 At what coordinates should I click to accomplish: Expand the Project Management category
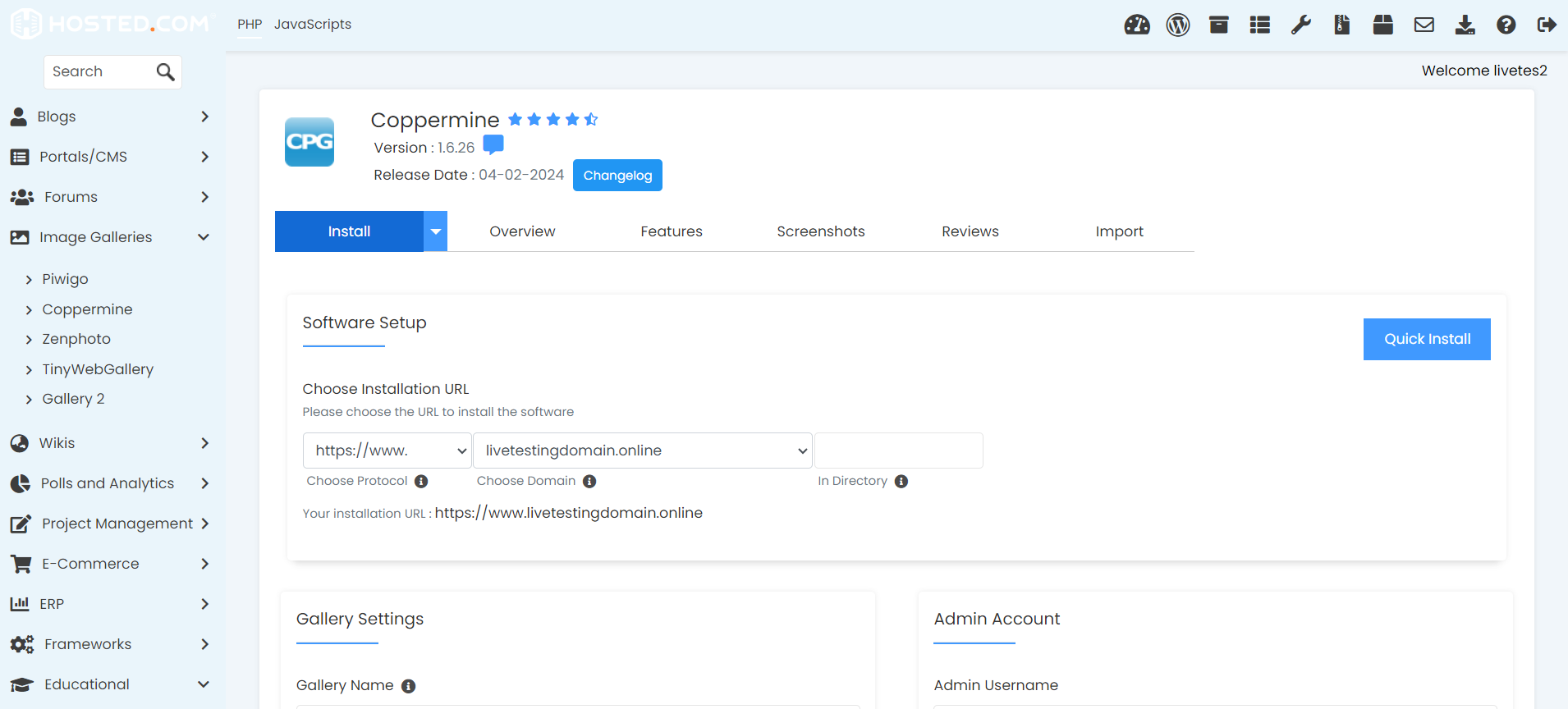pyautogui.click(x=204, y=524)
